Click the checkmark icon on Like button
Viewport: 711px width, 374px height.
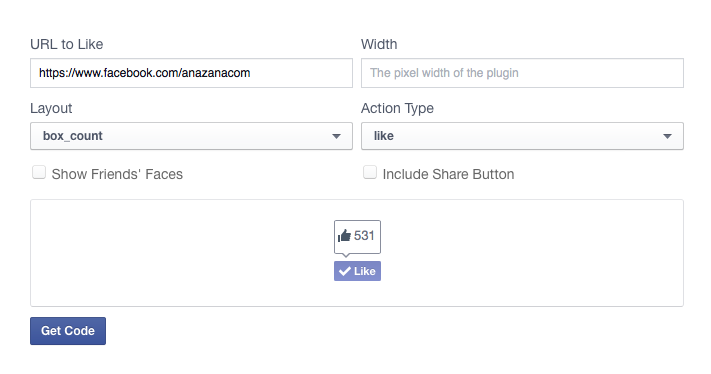point(345,271)
